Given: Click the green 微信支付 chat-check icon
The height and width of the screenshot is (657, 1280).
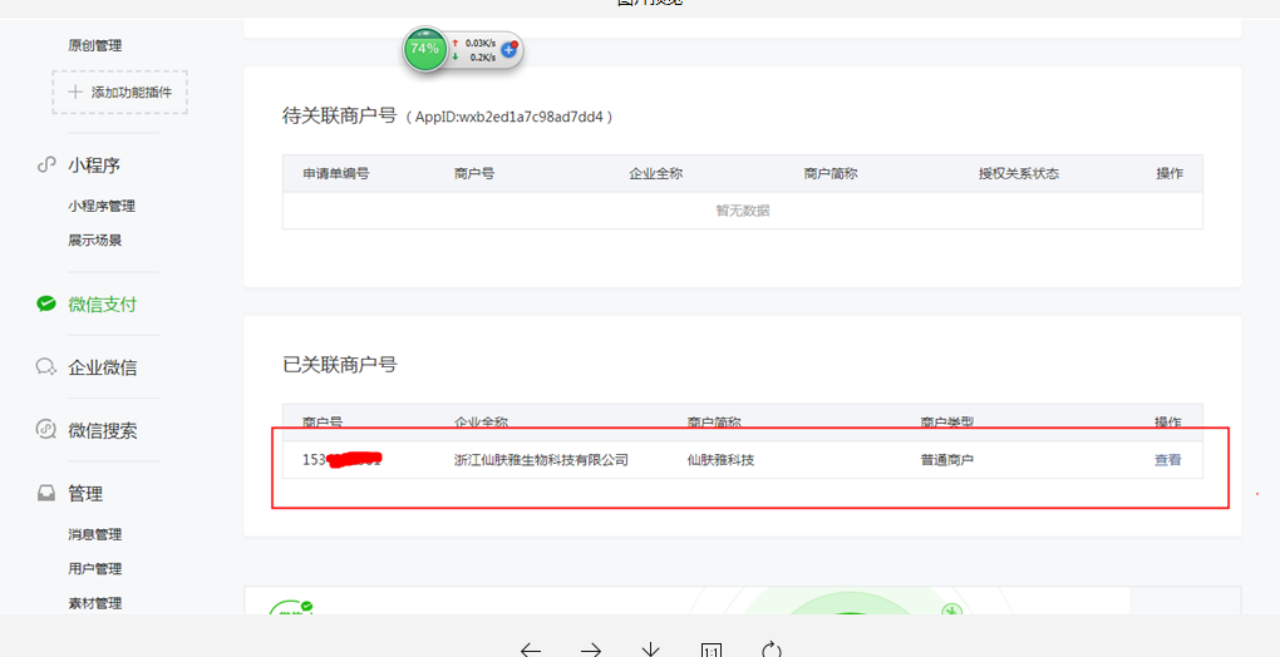Looking at the screenshot, I should tap(46, 304).
